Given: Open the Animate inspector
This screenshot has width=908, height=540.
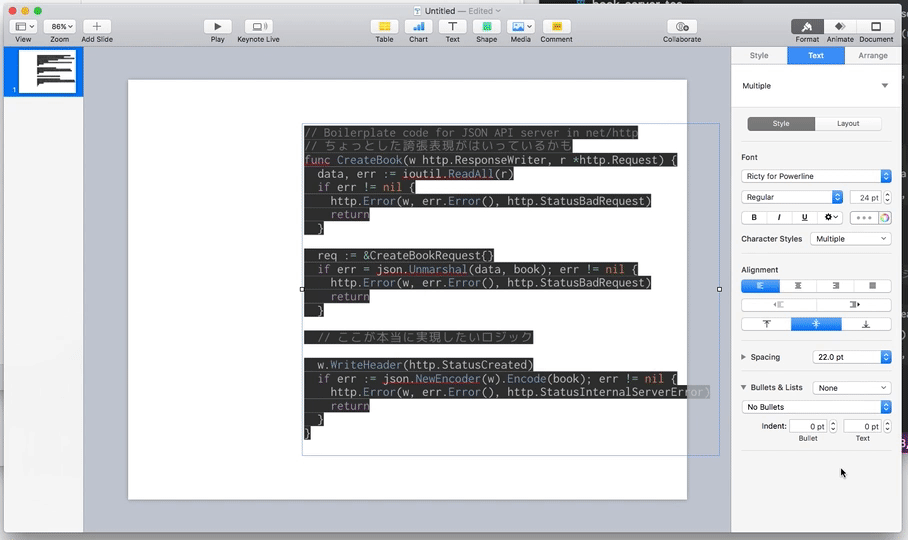Looking at the screenshot, I should [x=840, y=26].
